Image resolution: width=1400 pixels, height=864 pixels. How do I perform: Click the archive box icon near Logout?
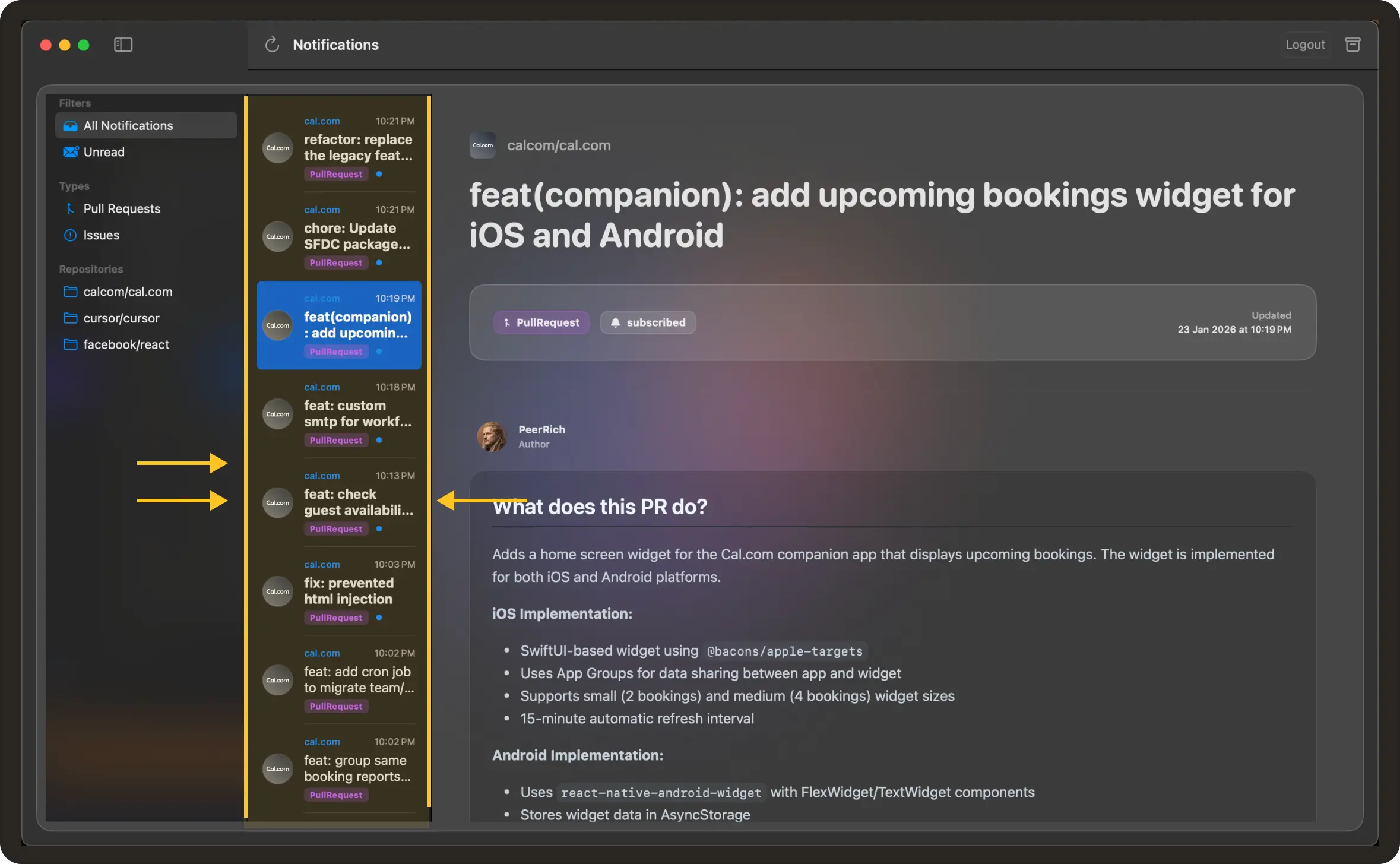[x=1353, y=45]
